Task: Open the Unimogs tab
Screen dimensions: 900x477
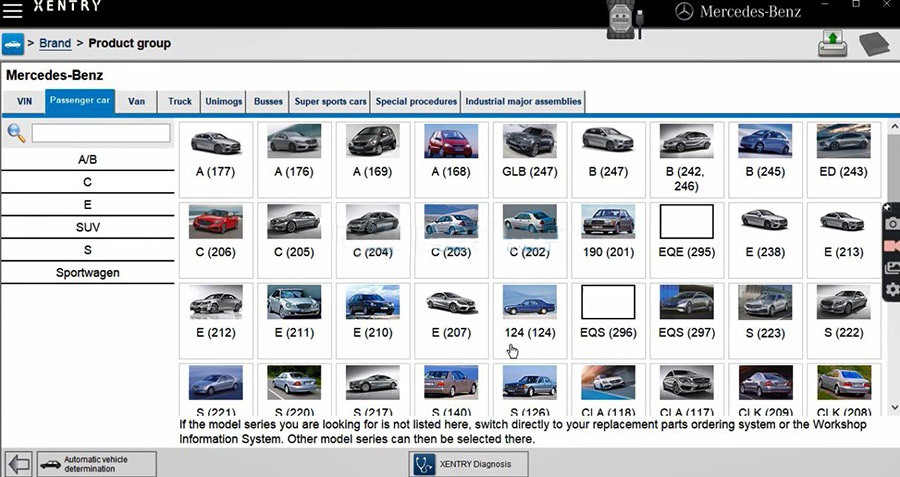Action: point(223,102)
